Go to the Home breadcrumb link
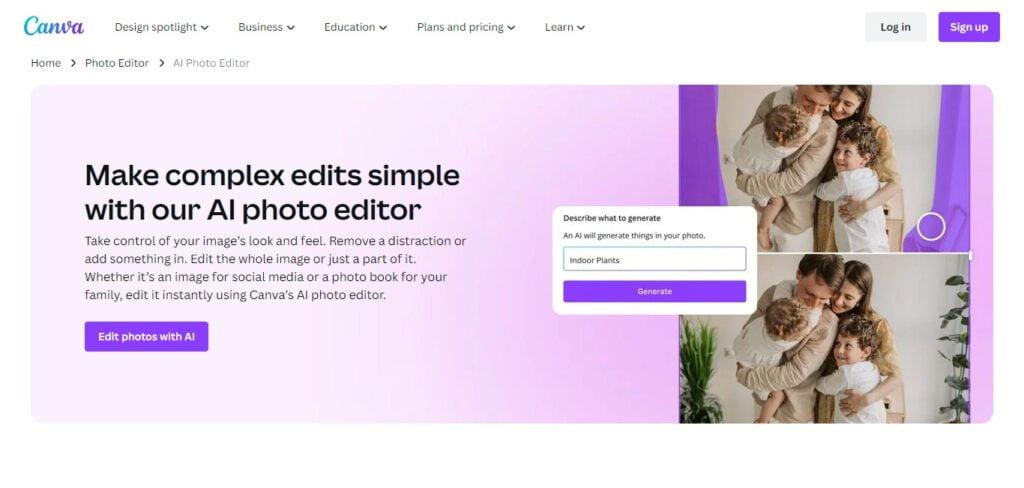The width and height of the screenshot is (1024, 488). pos(46,63)
